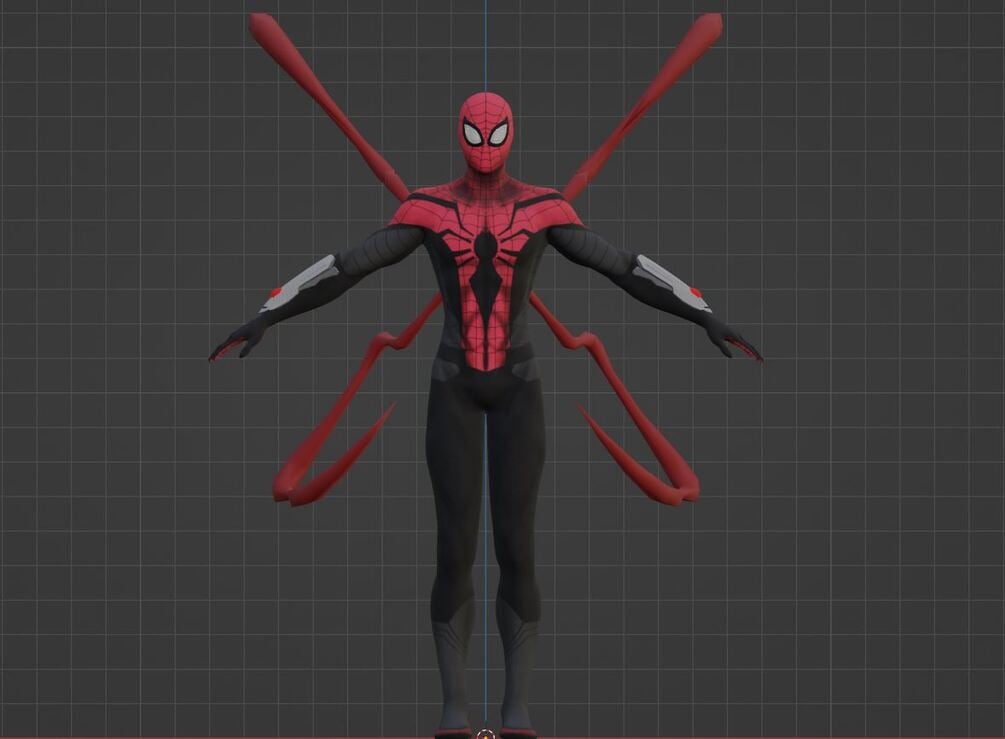The image size is (1005, 739).
Task: Click the silver web-shooter gauntlet on left arm
Action: (x=298, y=284)
